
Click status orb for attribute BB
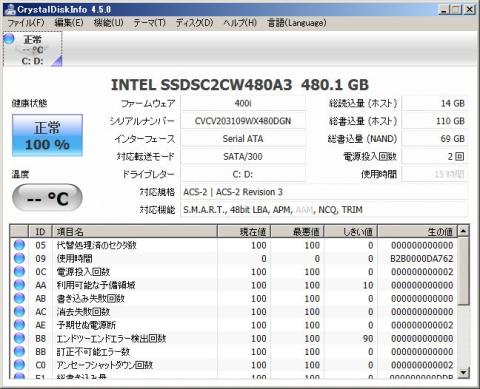(x=19, y=352)
